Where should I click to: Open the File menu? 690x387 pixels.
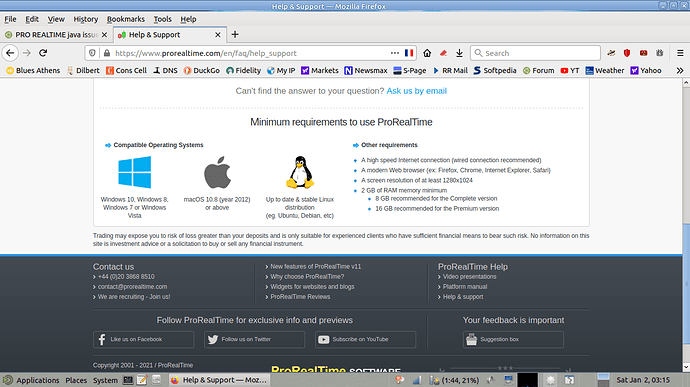point(10,19)
